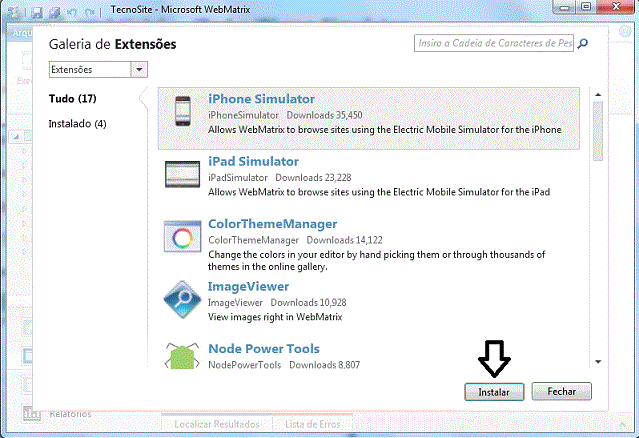The image size is (639, 438).
Task: Open the Extensões category dropdown
Action: point(139,70)
